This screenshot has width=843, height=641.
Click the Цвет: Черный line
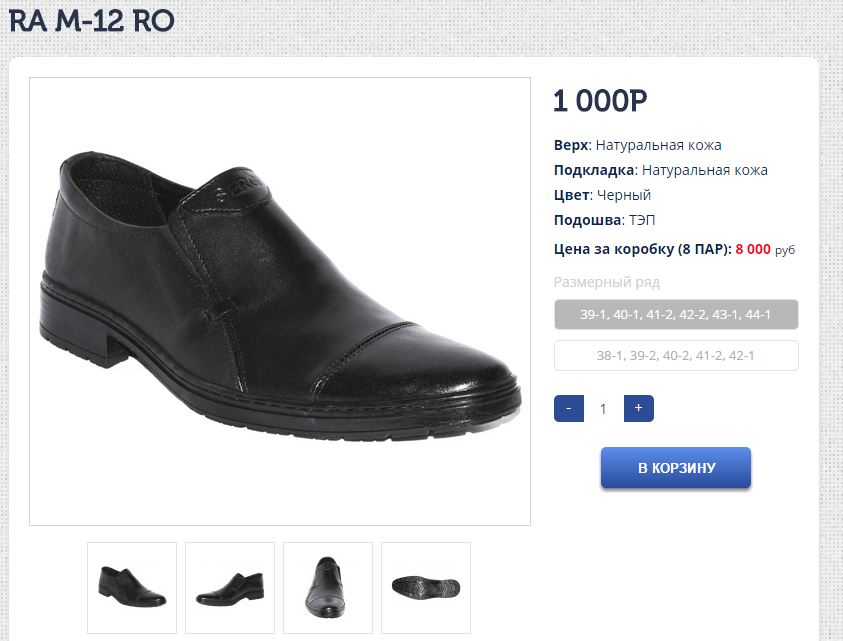(602, 195)
